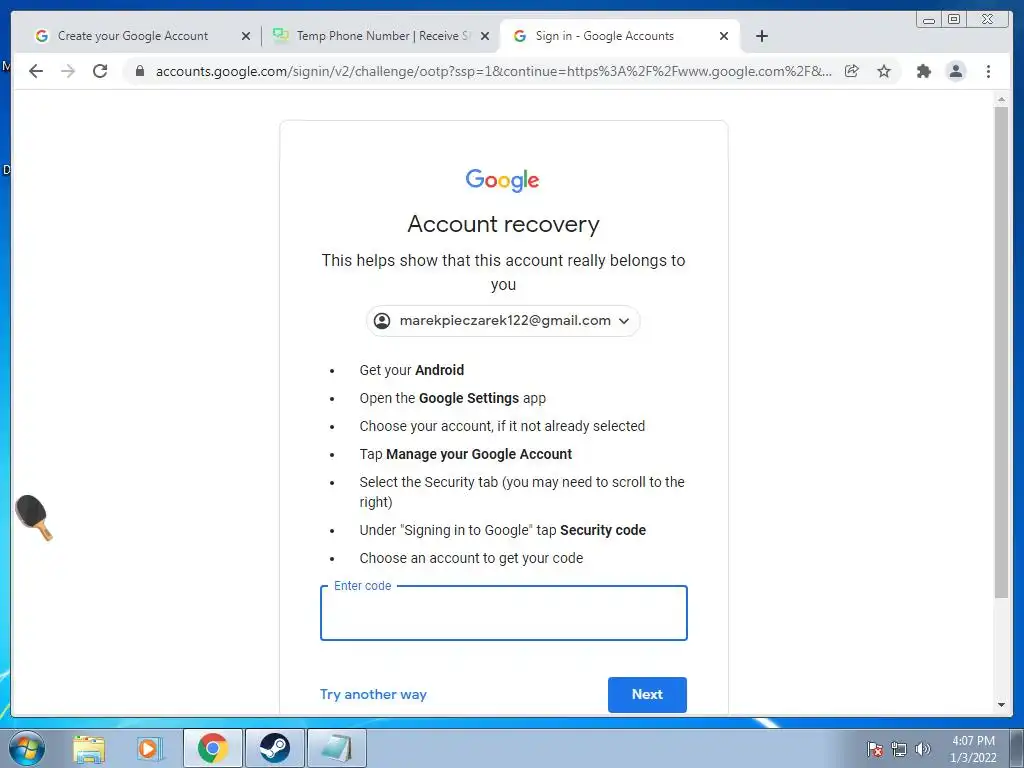
Task: Click the Google logo
Action: [x=502, y=180]
